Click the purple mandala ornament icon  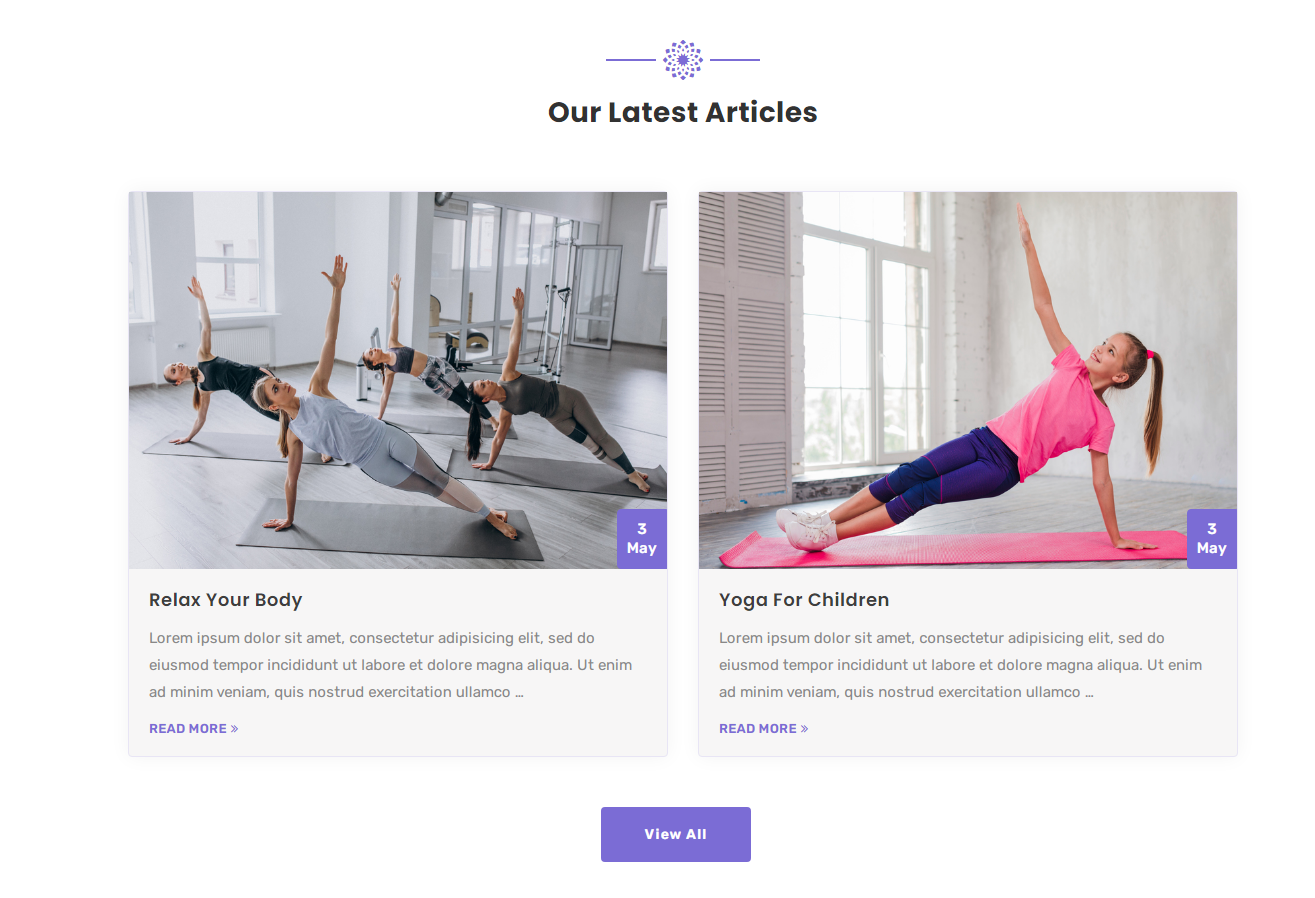point(683,60)
